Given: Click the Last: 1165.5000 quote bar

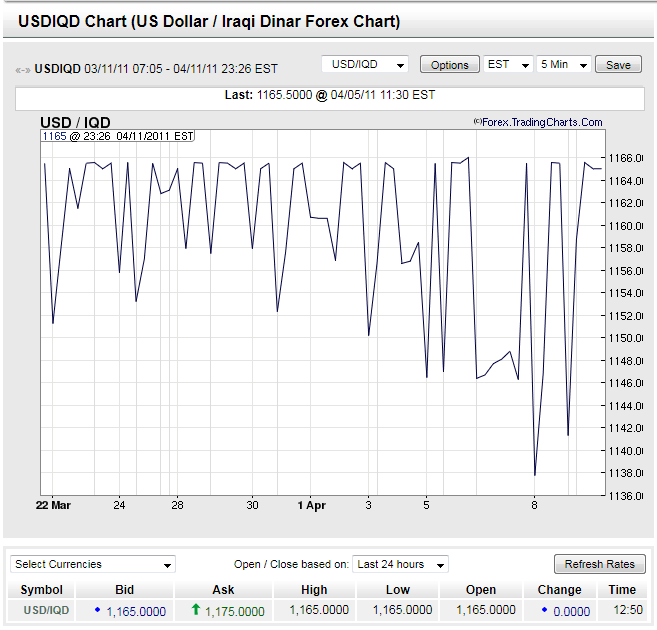Looking at the screenshot, I should pyautogui.click(x=330, y=99).
